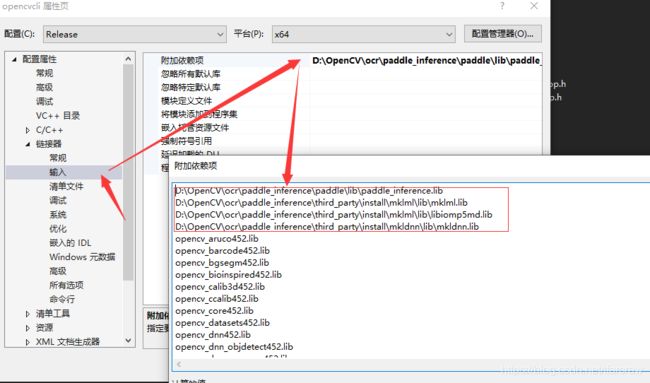Collapse the 链接器 tree node
The image size is (650, 383).
(28, 144)
